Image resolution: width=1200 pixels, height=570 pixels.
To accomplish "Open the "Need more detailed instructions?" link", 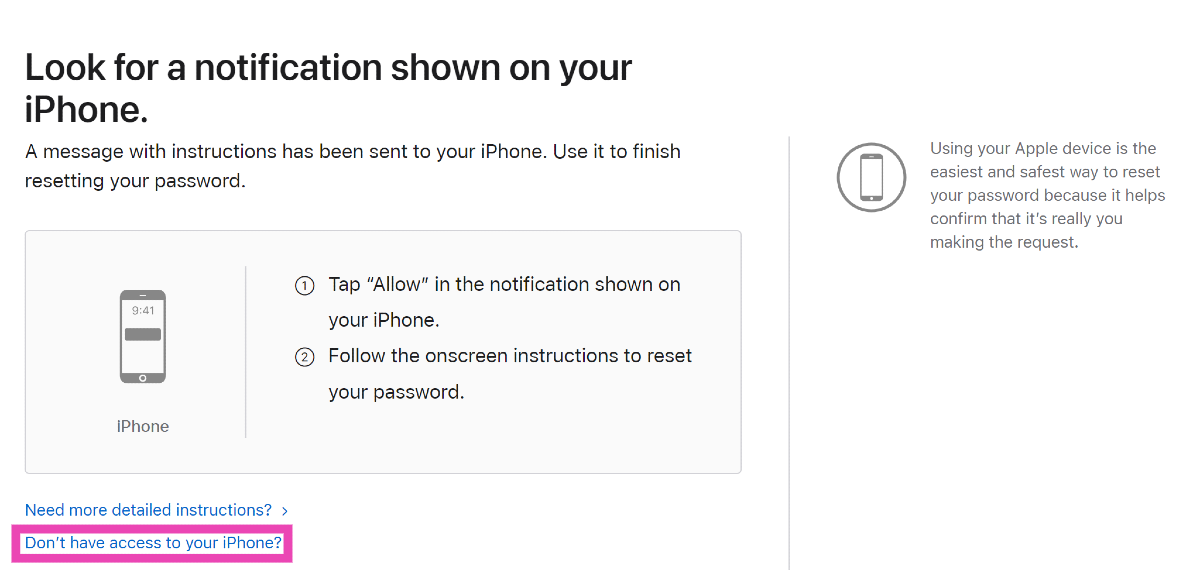I will click(x=148, y=510).
